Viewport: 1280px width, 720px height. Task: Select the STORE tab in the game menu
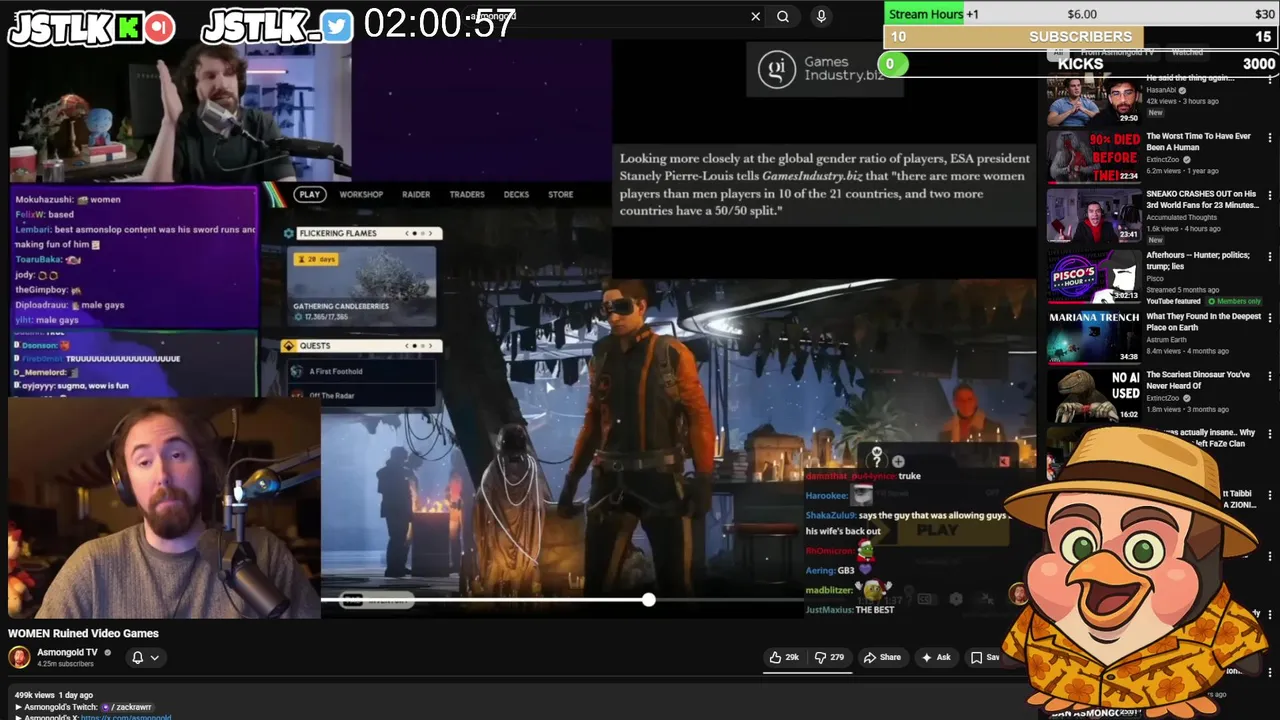[561, 194]
